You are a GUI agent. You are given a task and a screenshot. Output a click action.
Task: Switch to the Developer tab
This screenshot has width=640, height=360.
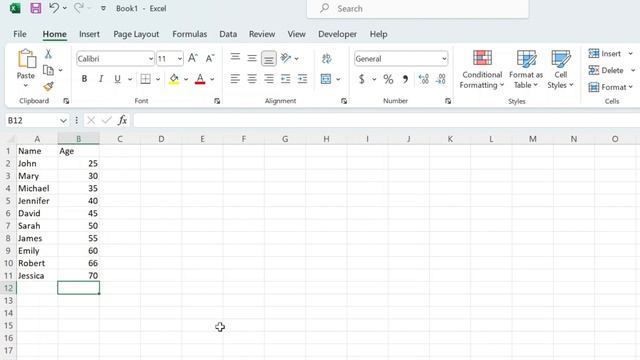338,34
